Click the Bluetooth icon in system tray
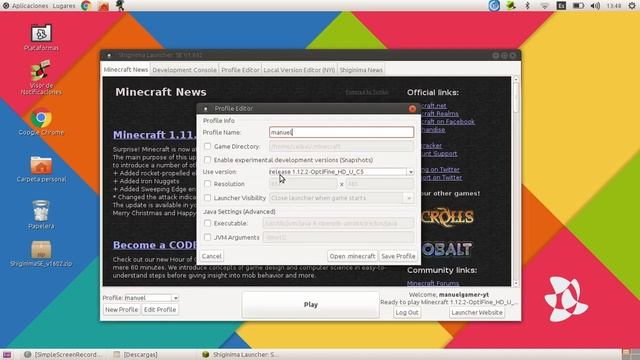 [x=527, y=6]
